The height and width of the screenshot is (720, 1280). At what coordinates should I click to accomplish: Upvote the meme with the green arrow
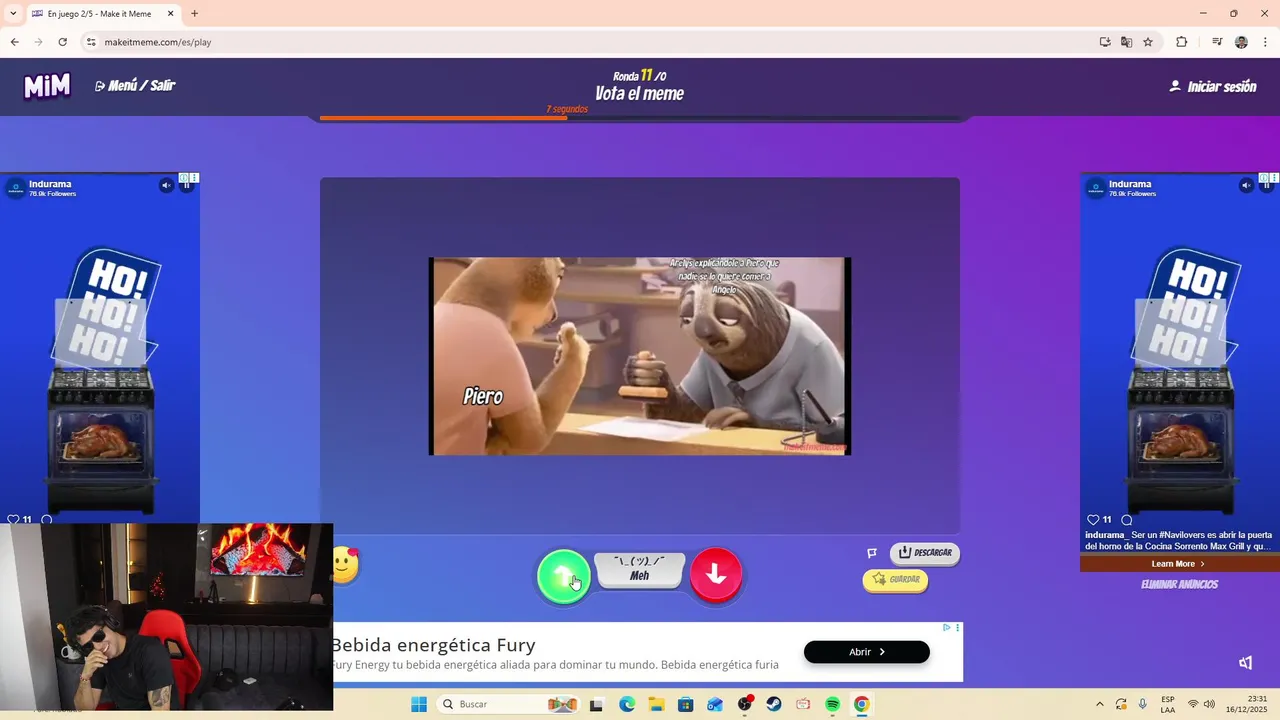point(563,576)
